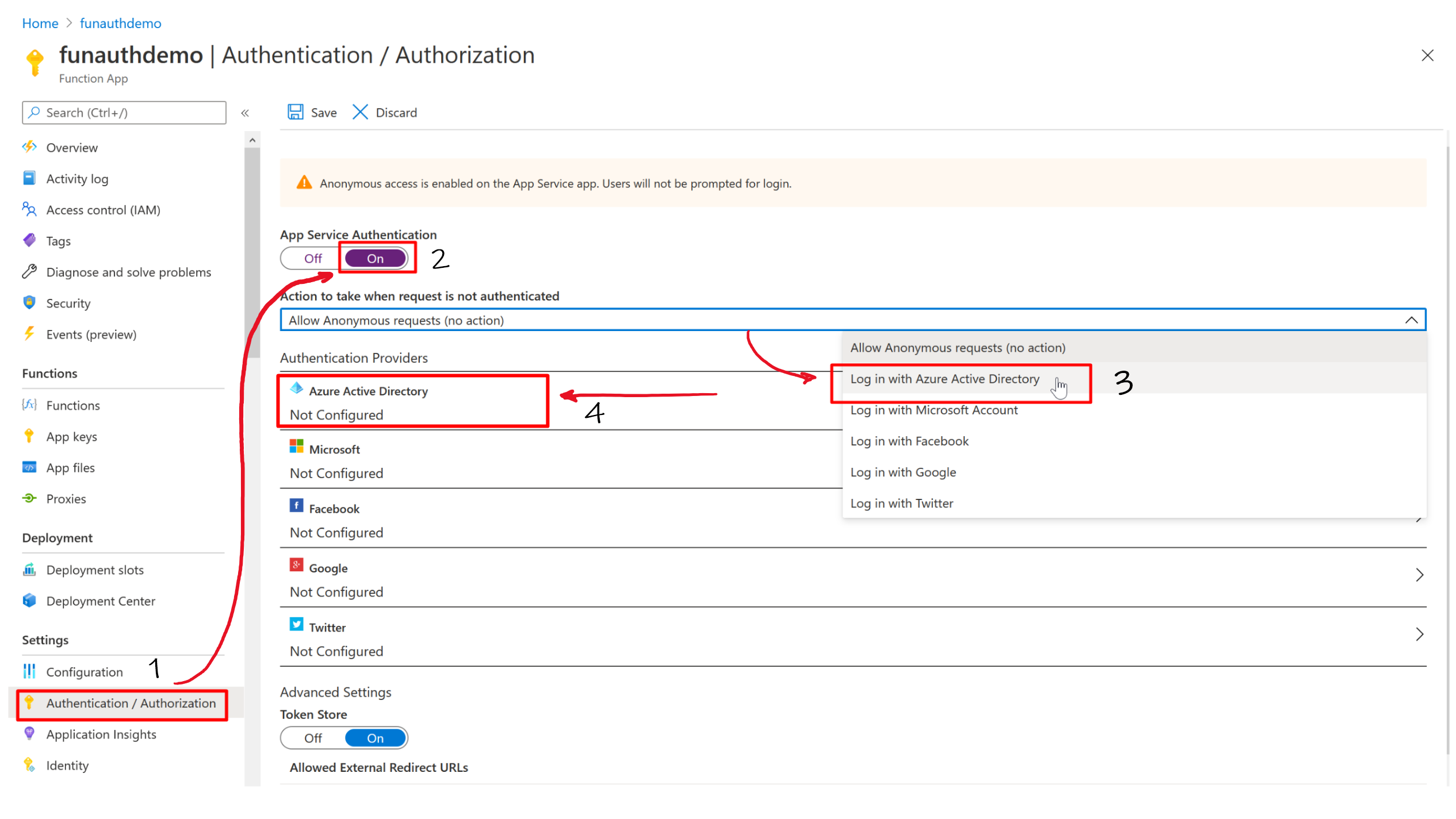Click the Security shield icon

[29, 302]
